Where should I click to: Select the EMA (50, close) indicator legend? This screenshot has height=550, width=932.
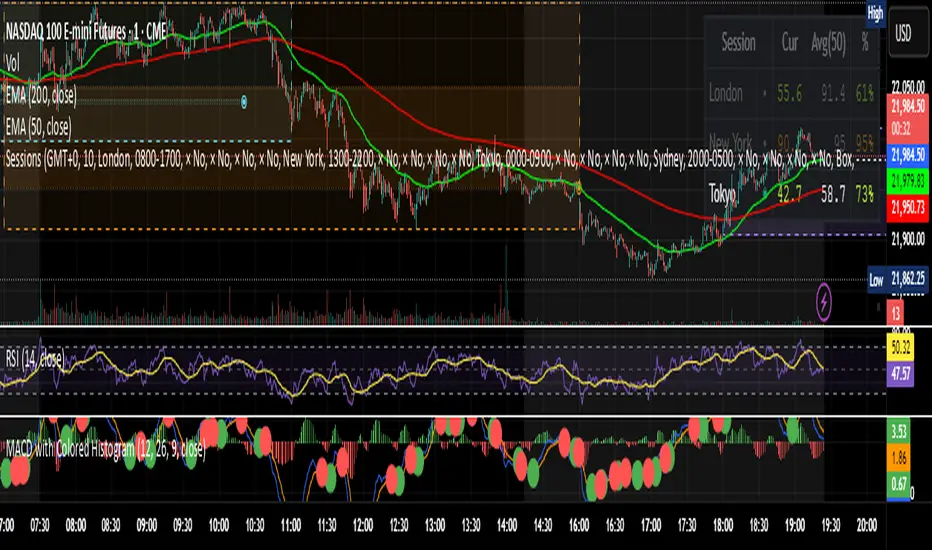[39, 127]
